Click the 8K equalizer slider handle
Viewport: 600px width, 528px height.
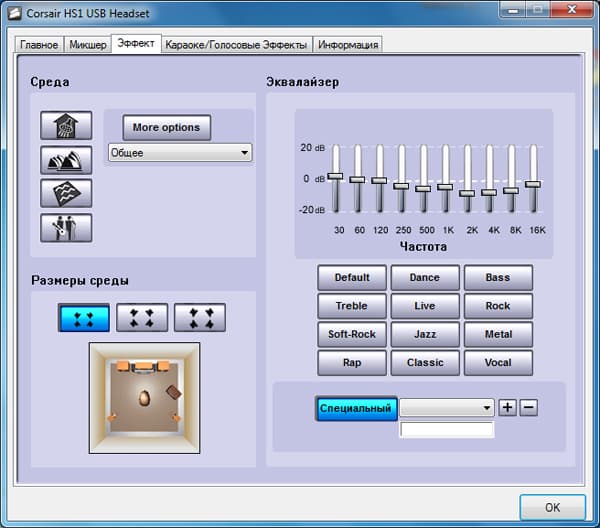click(x=511, y=190)
